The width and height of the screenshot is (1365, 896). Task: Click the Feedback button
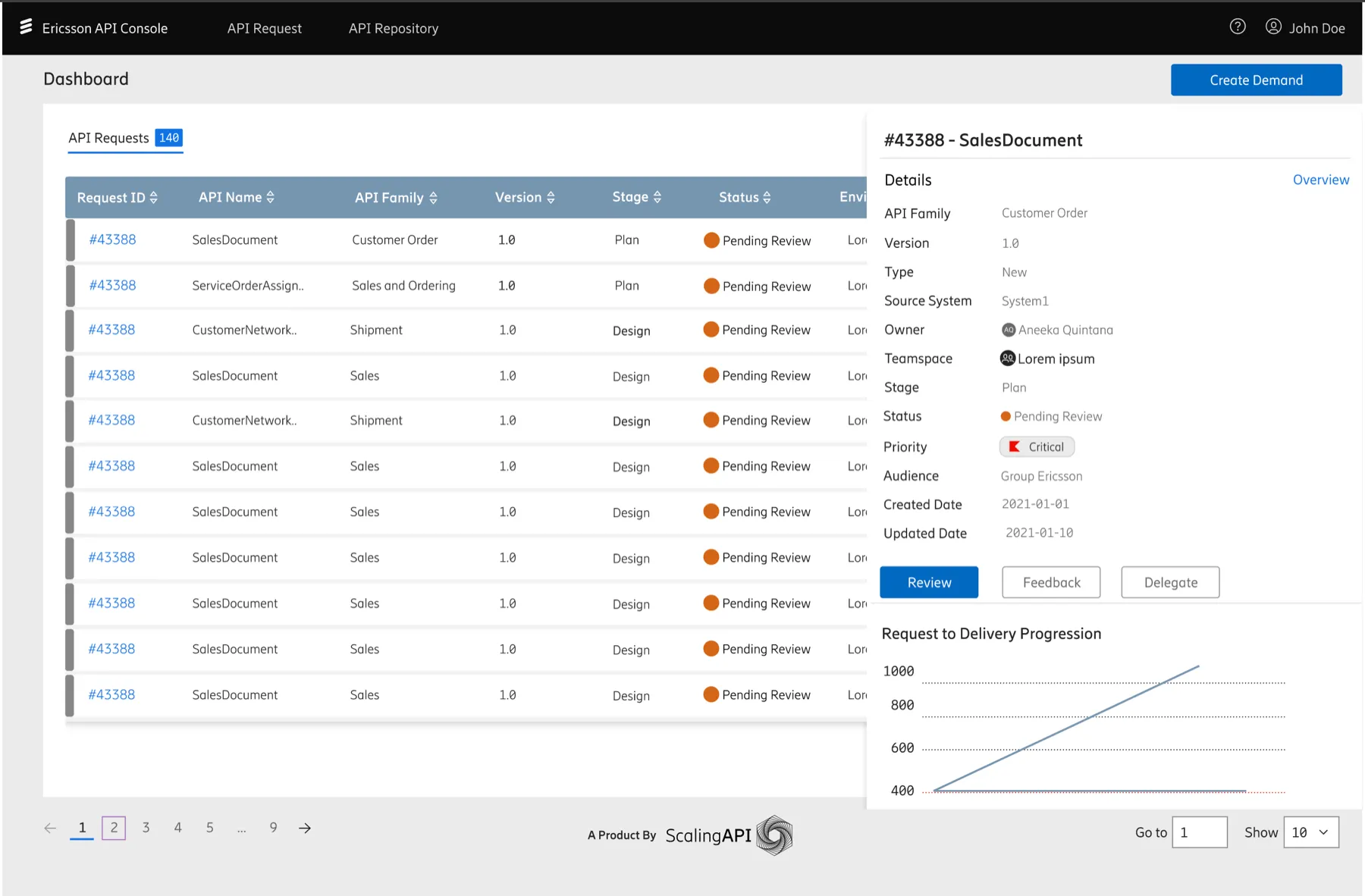click(1051, 582)
